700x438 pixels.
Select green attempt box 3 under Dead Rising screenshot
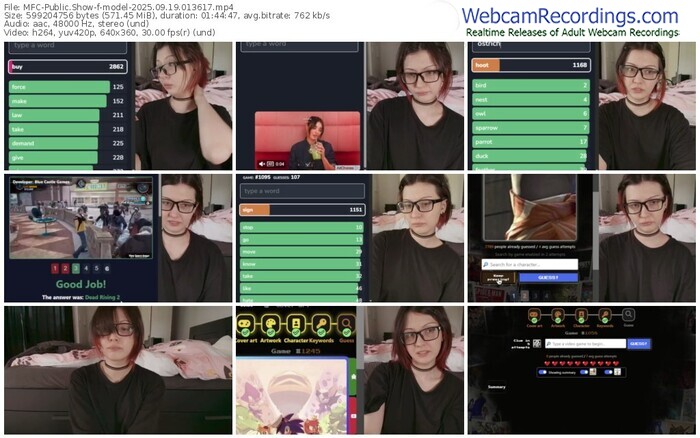tap(75, 268)
